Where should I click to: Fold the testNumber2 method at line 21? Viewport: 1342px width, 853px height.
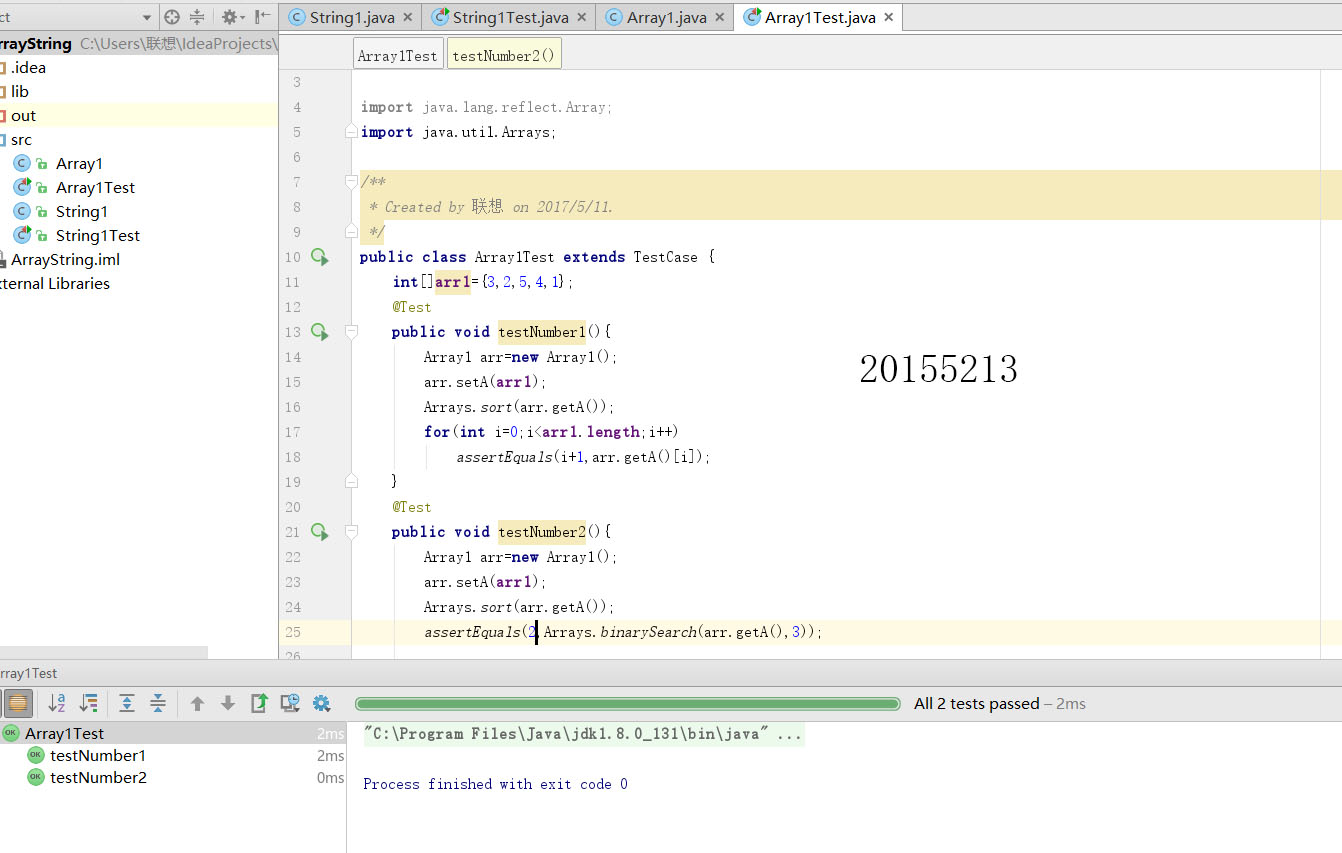point(351,531)
